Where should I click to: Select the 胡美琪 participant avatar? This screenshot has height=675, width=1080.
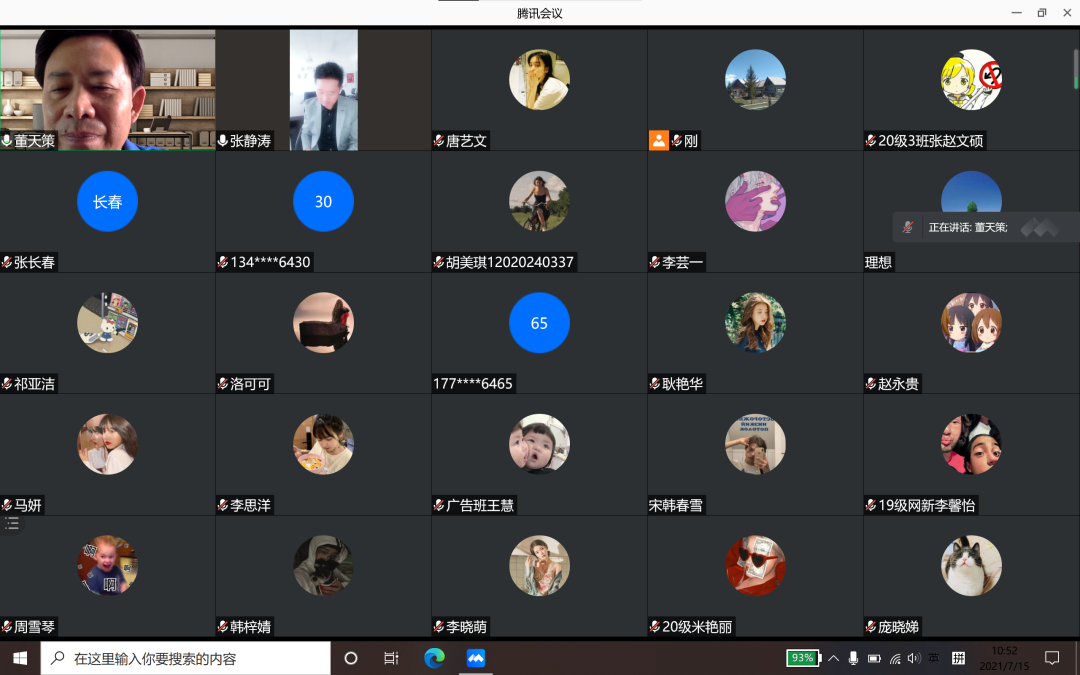[x=539, y=201]
